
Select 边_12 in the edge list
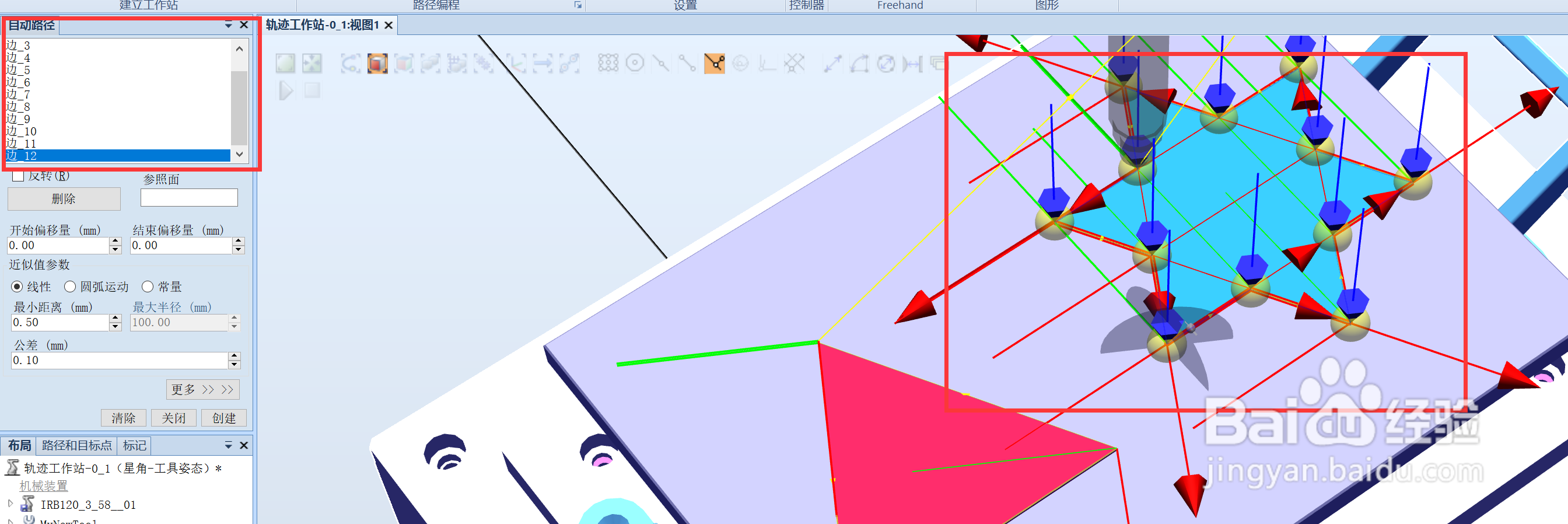pyautogui.click(x=118, y=156)
